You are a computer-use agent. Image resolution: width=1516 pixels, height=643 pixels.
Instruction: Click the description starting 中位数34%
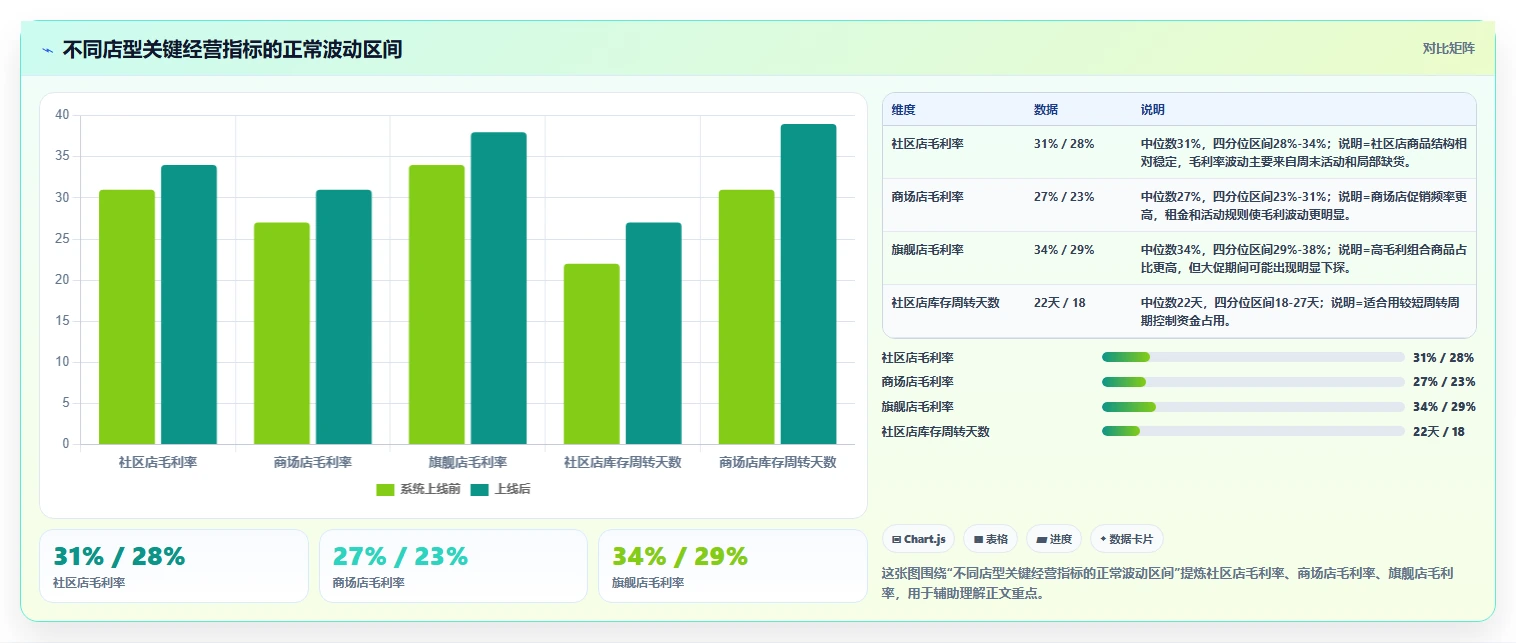tap(1304, 259)
